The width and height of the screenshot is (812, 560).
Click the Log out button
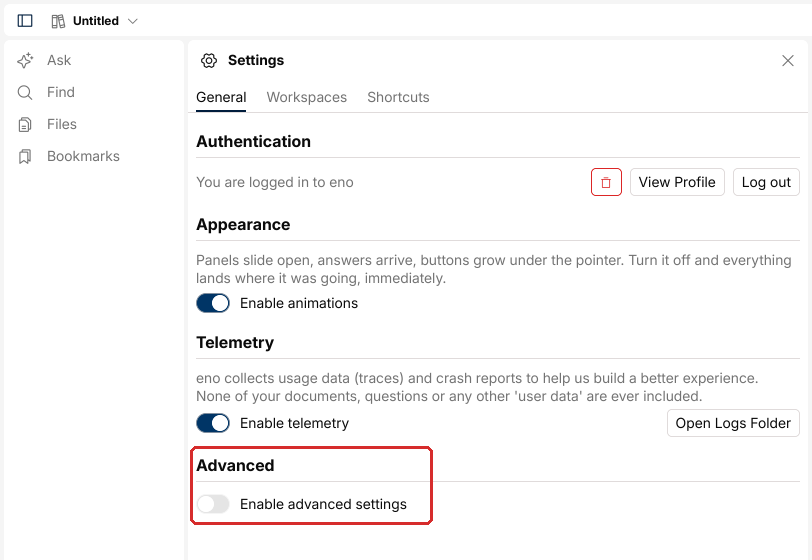tap(766, 182)
